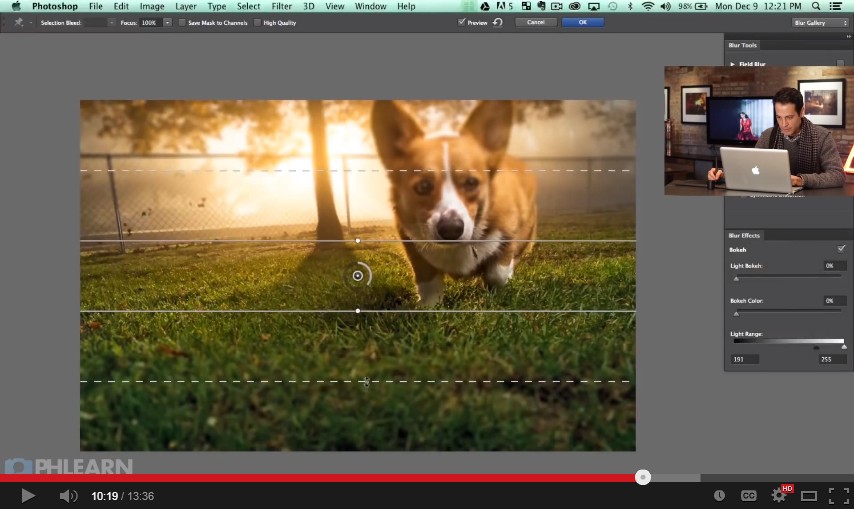The image size is (854, 509).
Task: Enter fullscreen video mode
Action: point(838,495)
